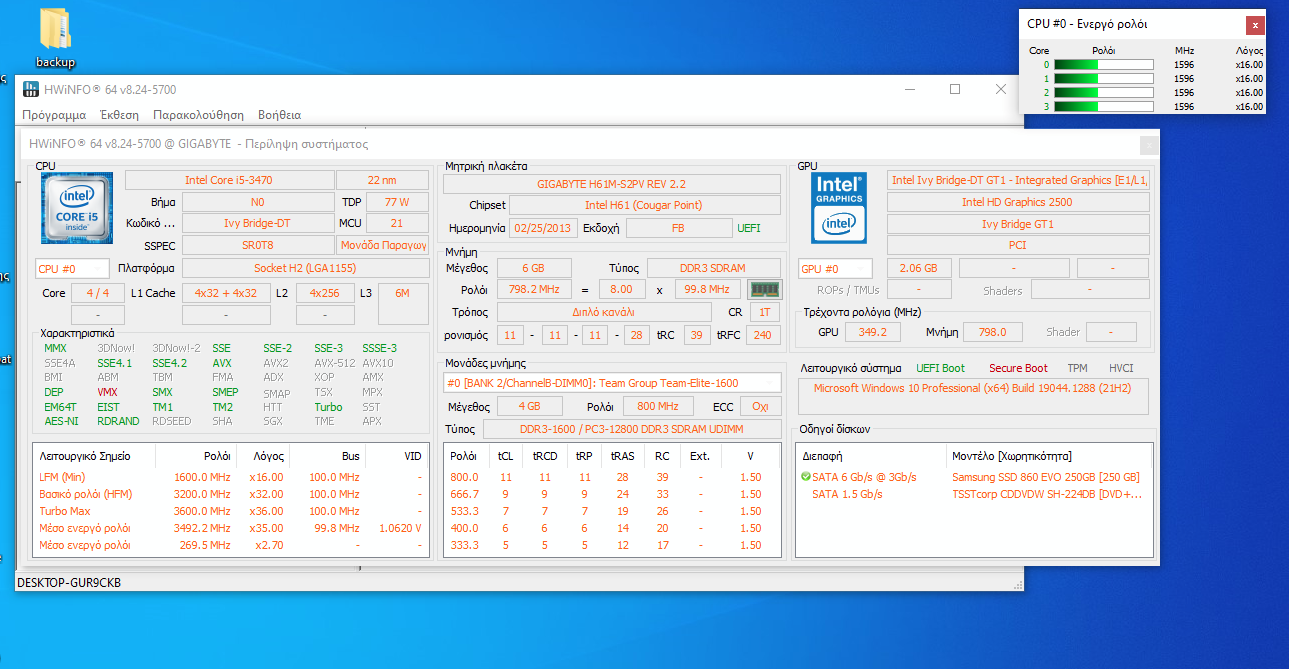
Task: Click the VMX feature label
Action: pyautogui.click(x=108, y=392)
